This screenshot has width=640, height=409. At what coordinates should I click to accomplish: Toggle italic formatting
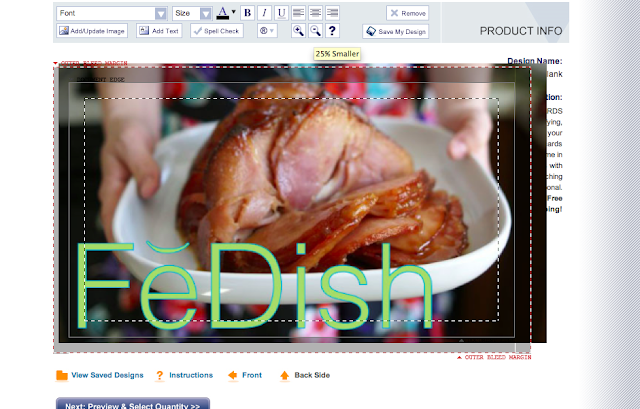[264, 13]
